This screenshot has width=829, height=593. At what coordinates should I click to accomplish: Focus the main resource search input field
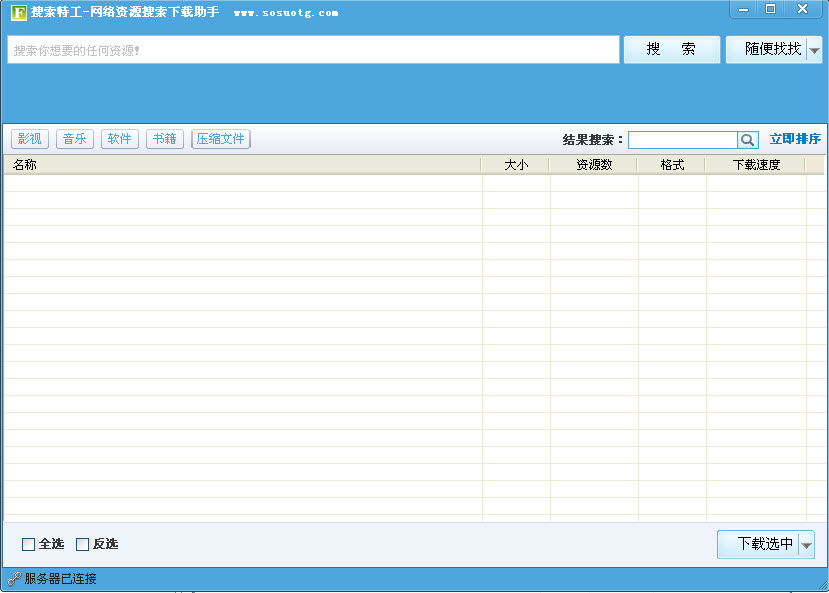(x=313, y=50)
